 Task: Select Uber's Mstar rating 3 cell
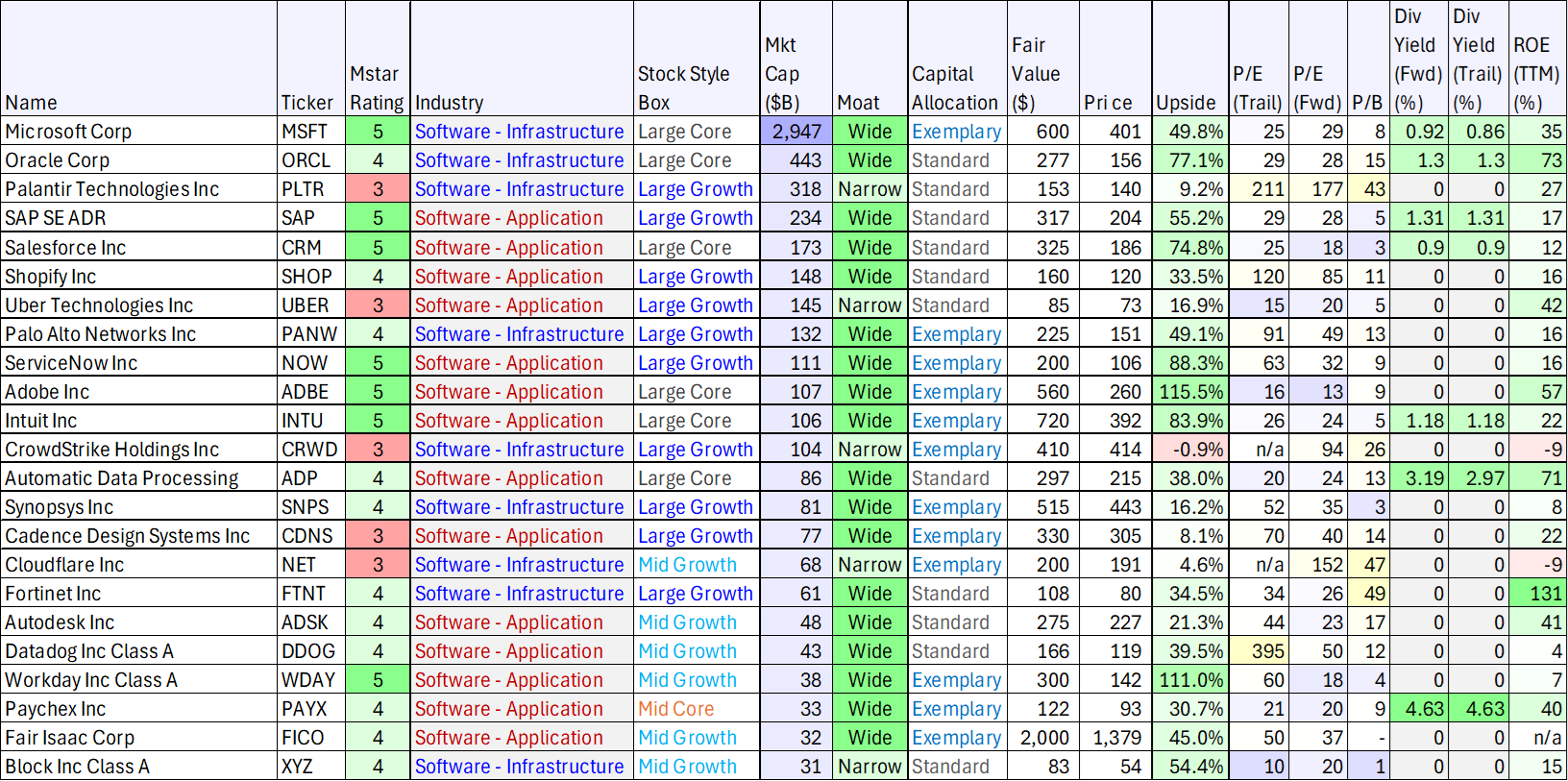pos(378,305)
